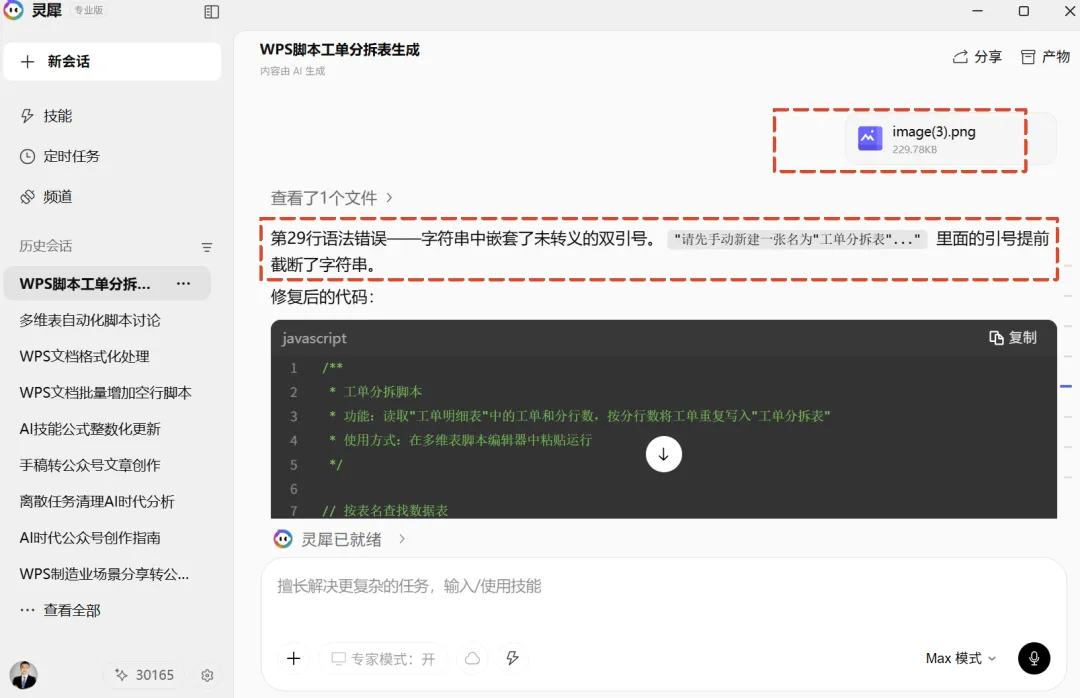Open the 30165 credits balance

coord(145,675)
